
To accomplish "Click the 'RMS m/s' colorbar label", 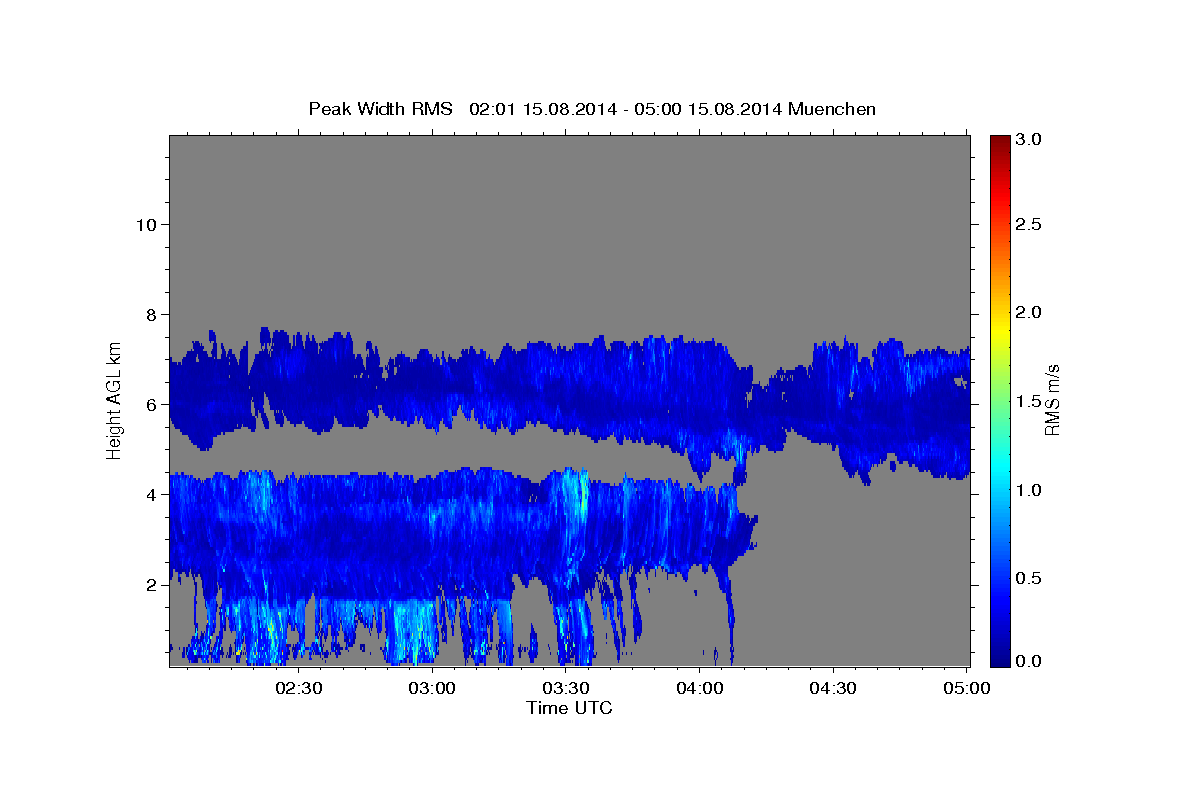I will click(1052, 400).
